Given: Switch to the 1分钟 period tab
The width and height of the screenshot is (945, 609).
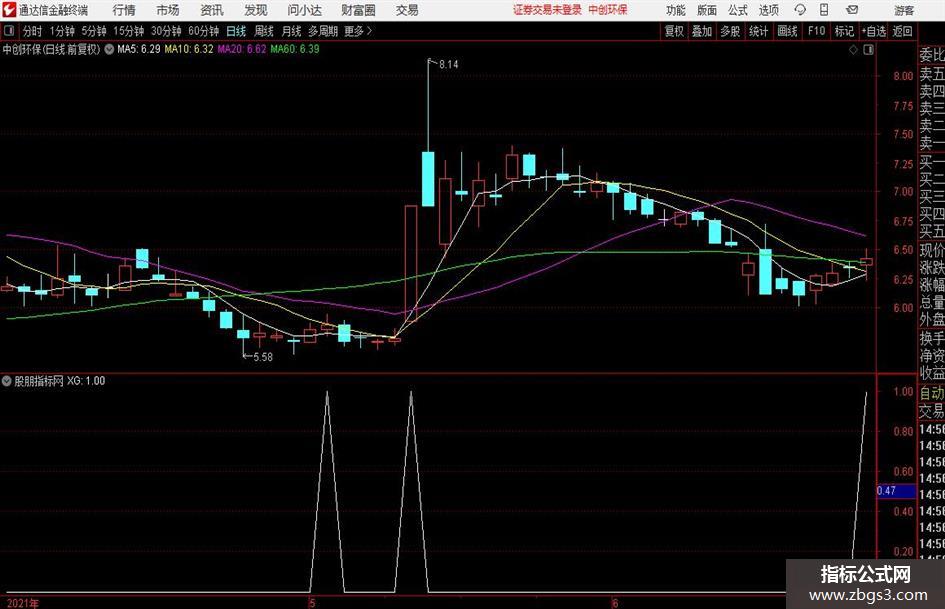Looking at the screenshot, I should 62,31.
